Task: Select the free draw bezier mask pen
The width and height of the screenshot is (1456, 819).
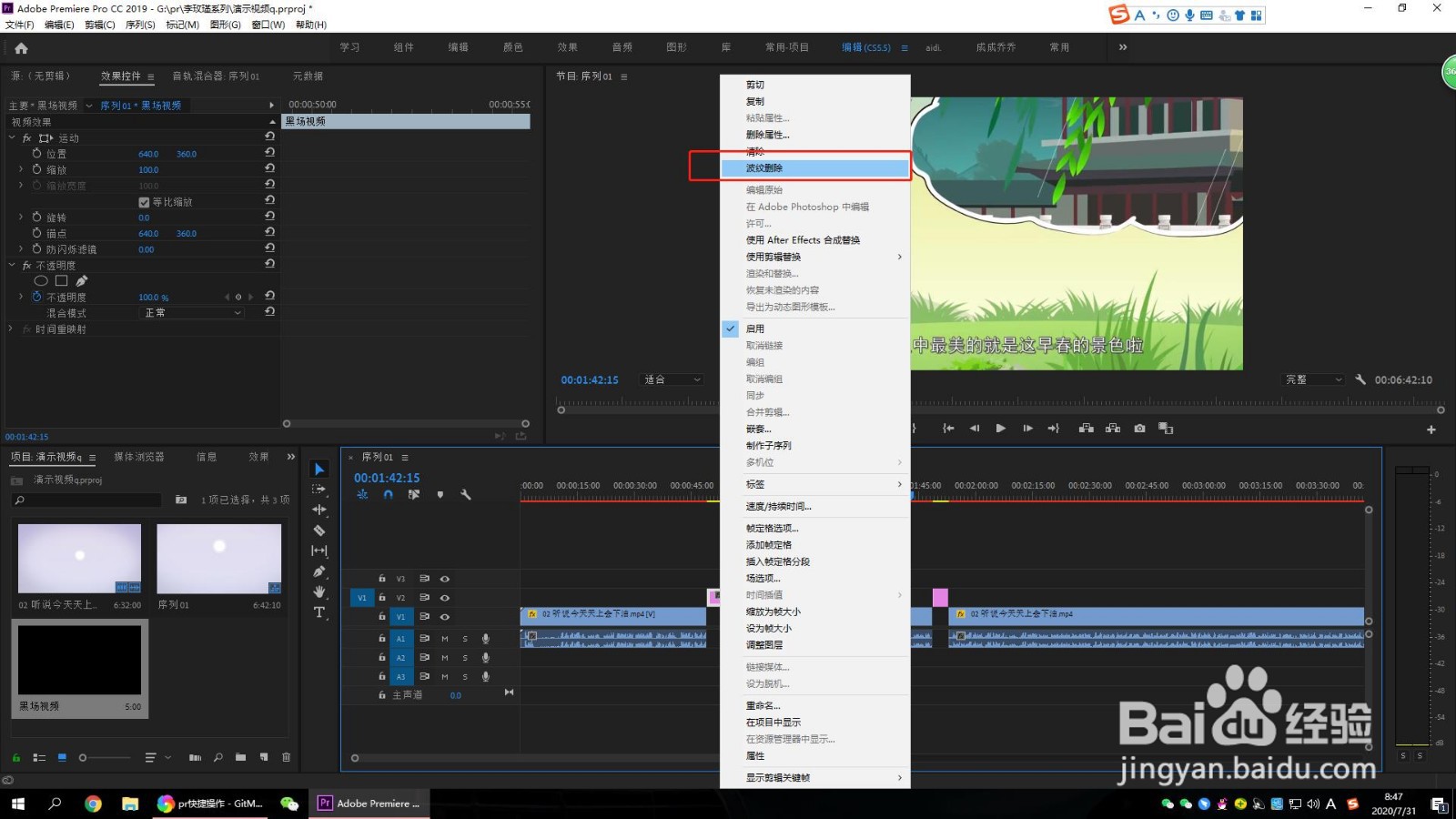Action: pos(82,281)
